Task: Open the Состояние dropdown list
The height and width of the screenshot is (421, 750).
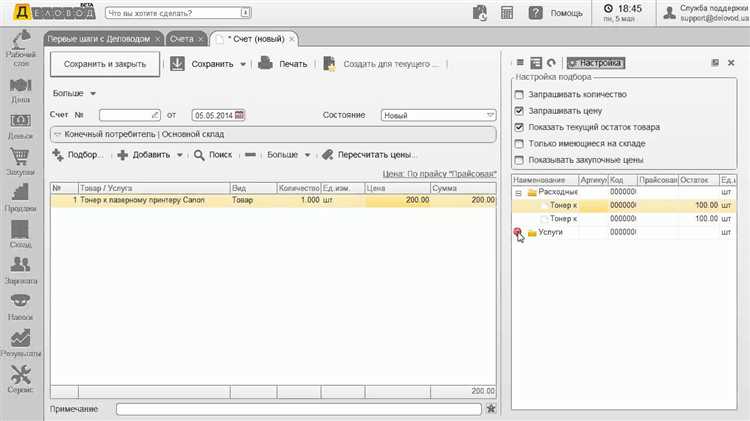Action: [491, 115]
